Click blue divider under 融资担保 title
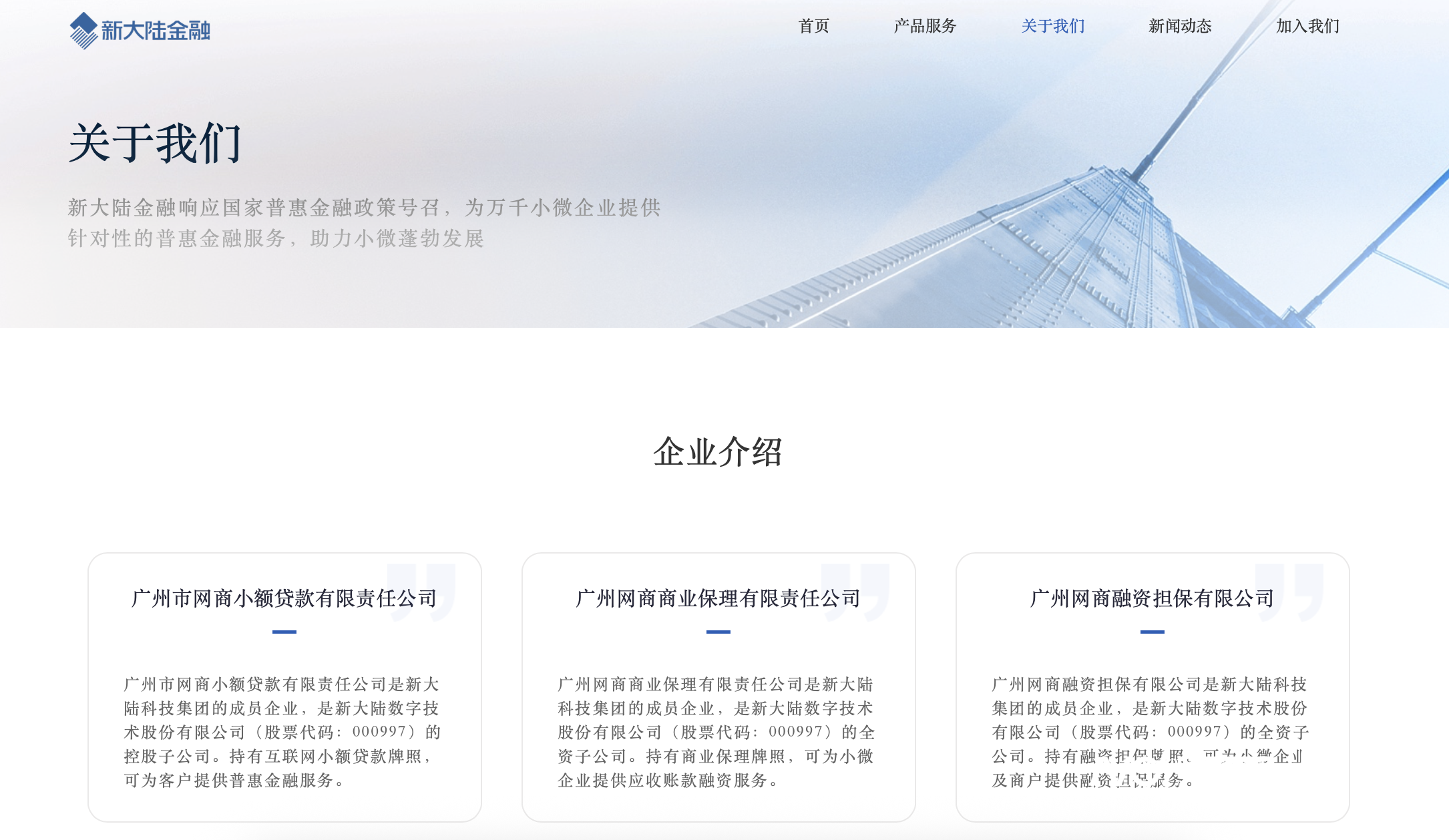 coord(1152,632)
